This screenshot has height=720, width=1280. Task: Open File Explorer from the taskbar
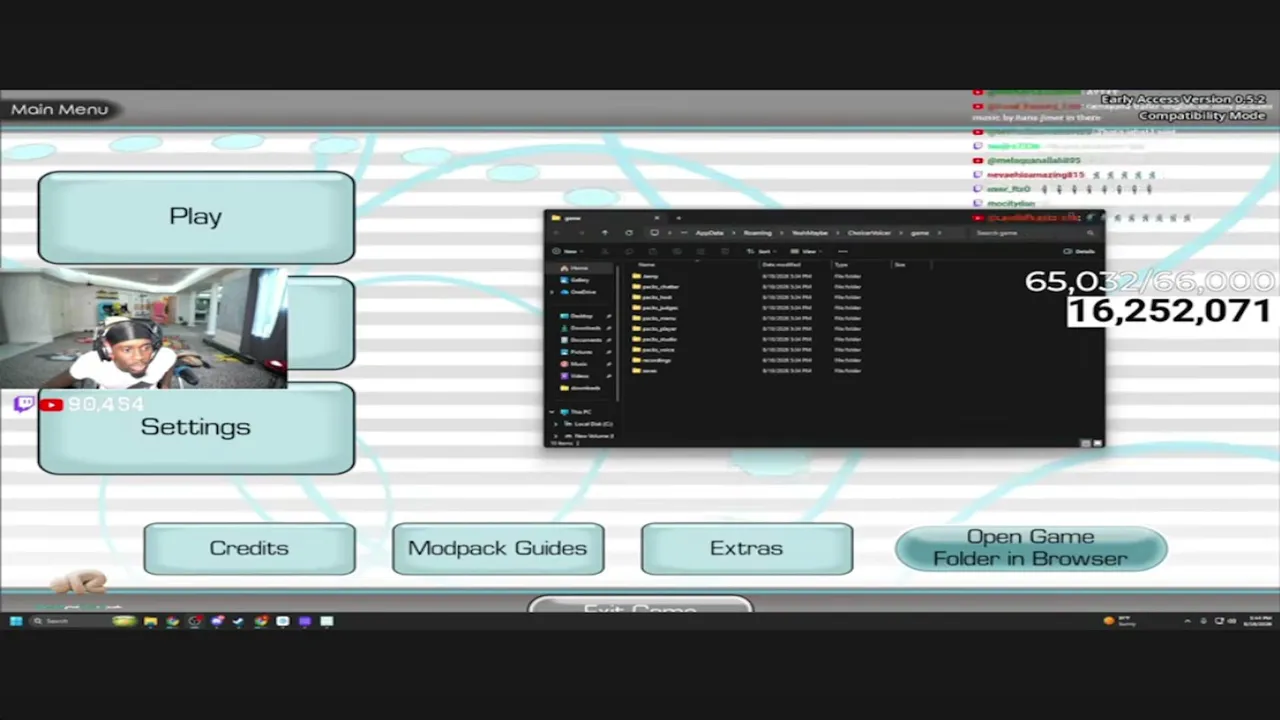coord(150,621)
